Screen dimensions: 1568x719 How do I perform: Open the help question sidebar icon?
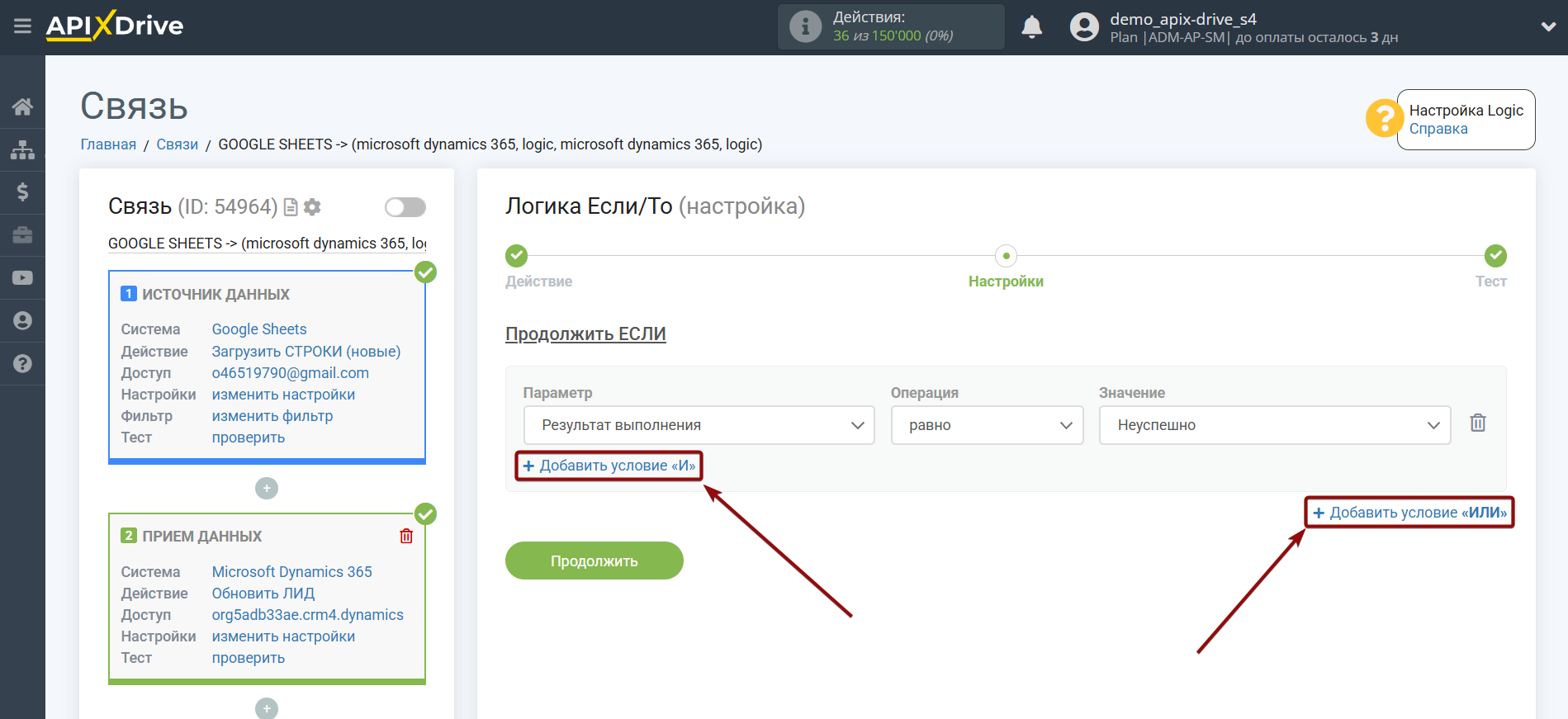[x=22, y=364]
